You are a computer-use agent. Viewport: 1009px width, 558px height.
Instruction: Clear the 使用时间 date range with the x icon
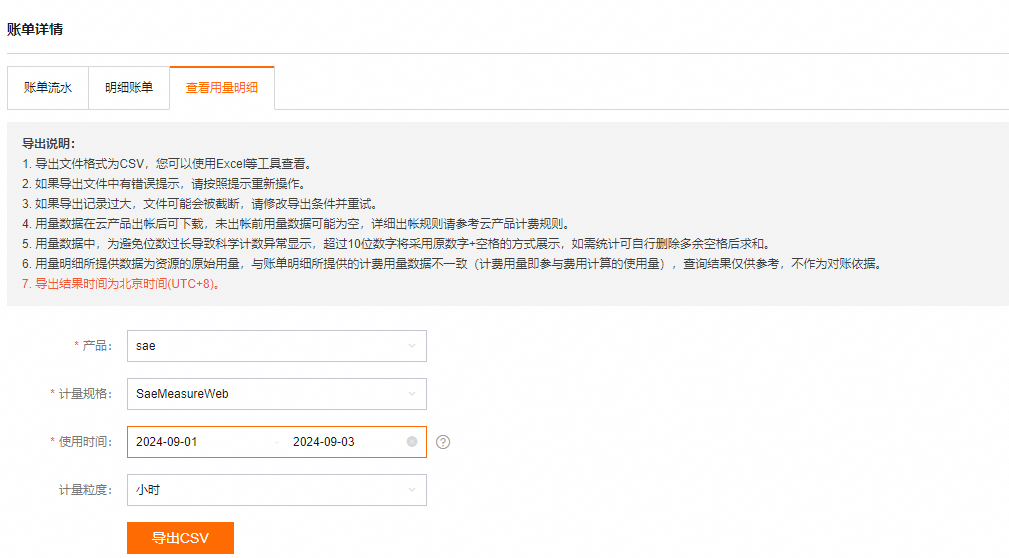coord(412,442)
